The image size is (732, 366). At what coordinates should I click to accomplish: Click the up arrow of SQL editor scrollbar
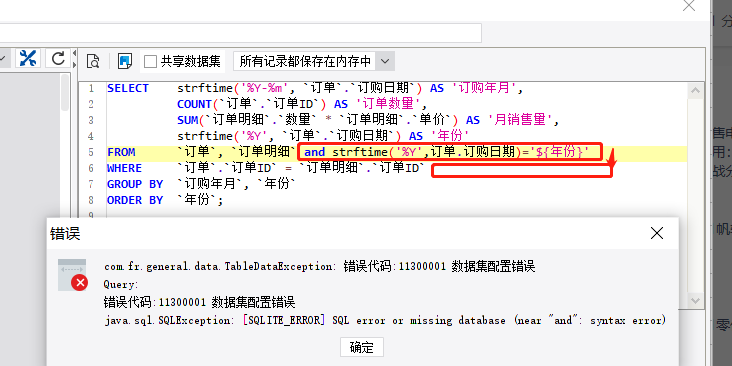[x=696, y=91]
